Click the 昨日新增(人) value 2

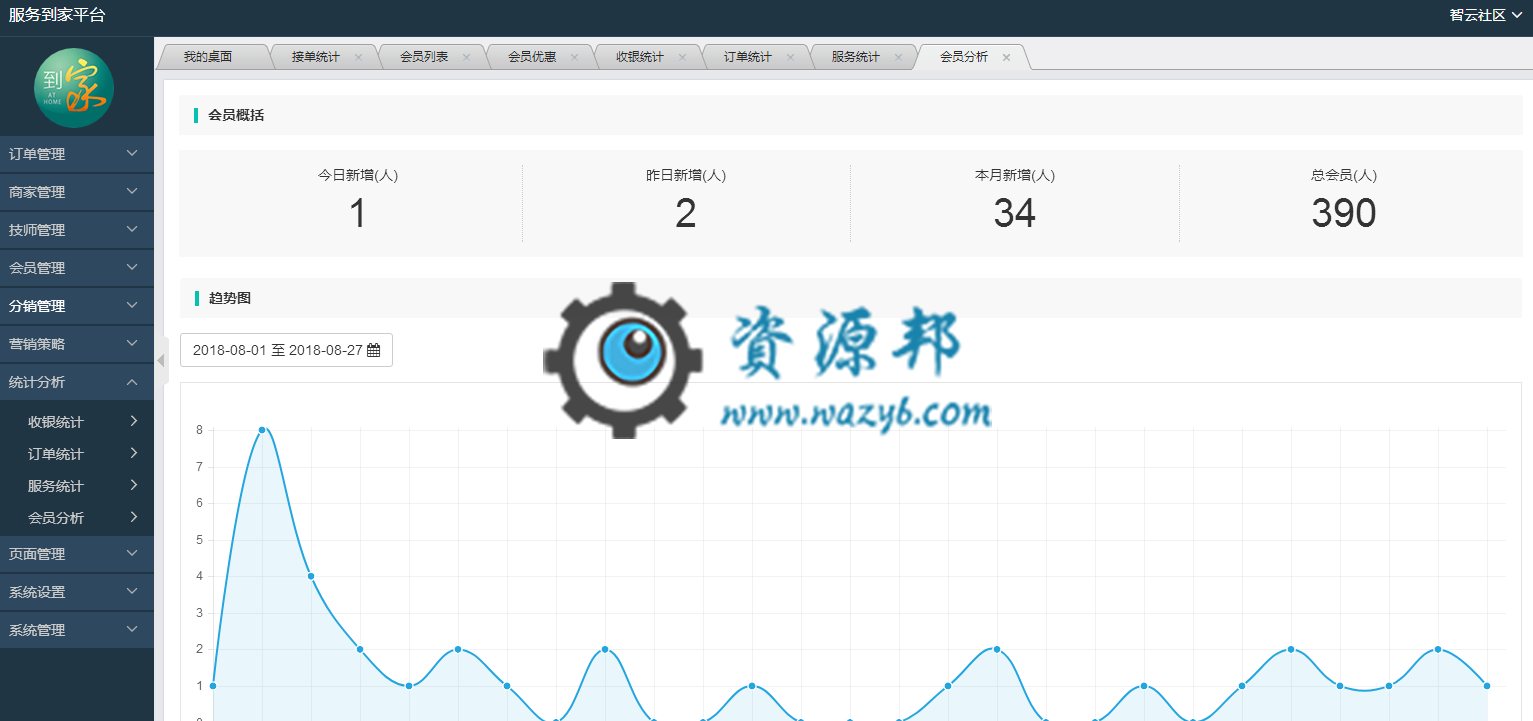point(686,214)
